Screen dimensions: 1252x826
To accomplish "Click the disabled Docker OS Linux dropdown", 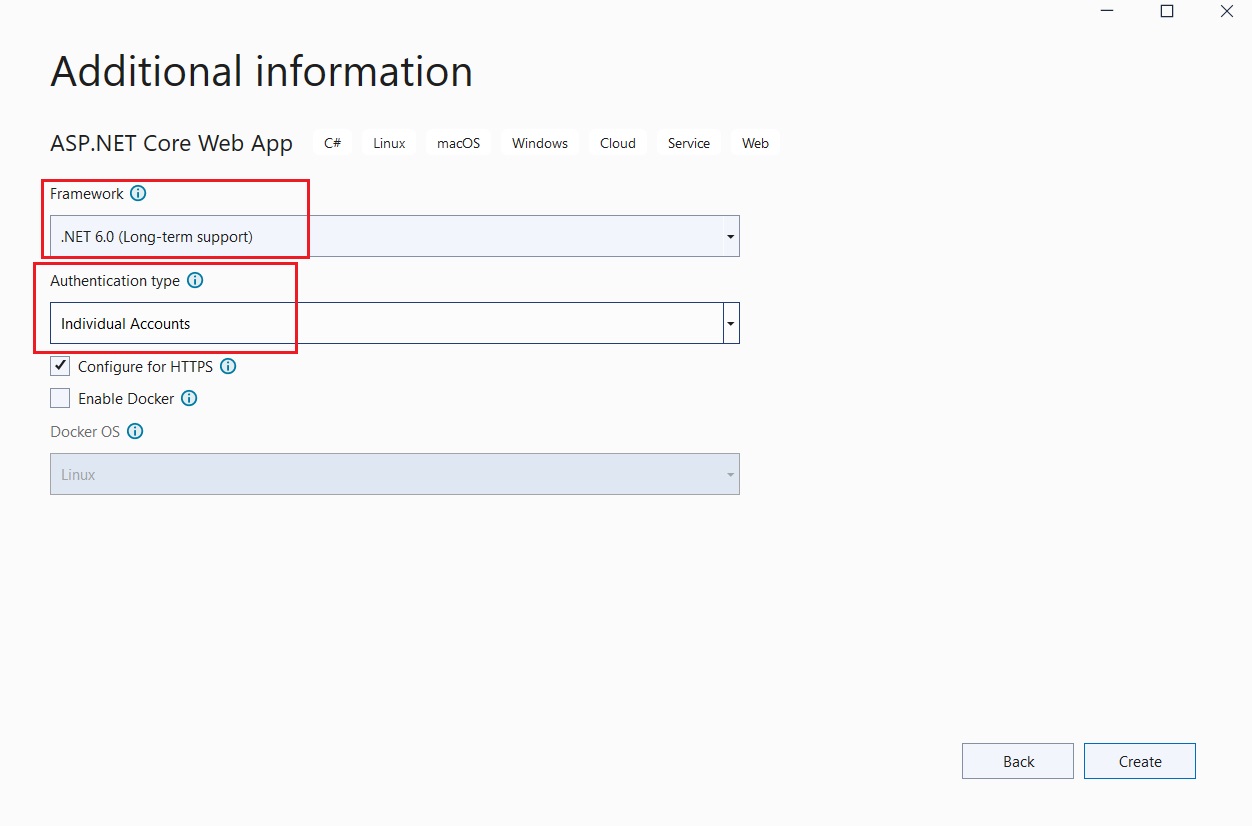I will pyautogui.click(x=395, y=474).
